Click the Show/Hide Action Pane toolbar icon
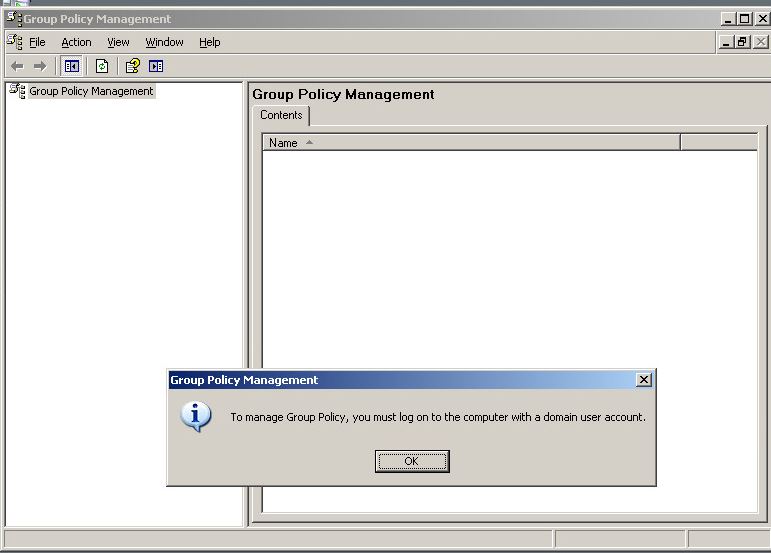 tap(156, 66)
